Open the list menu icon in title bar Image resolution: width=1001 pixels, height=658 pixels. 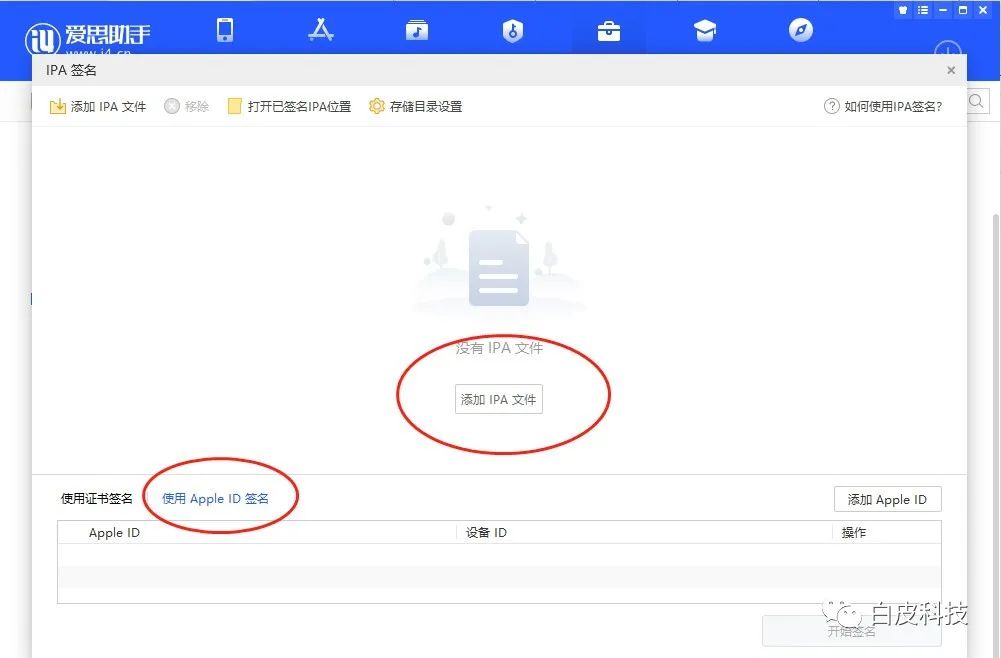[922, 10]
